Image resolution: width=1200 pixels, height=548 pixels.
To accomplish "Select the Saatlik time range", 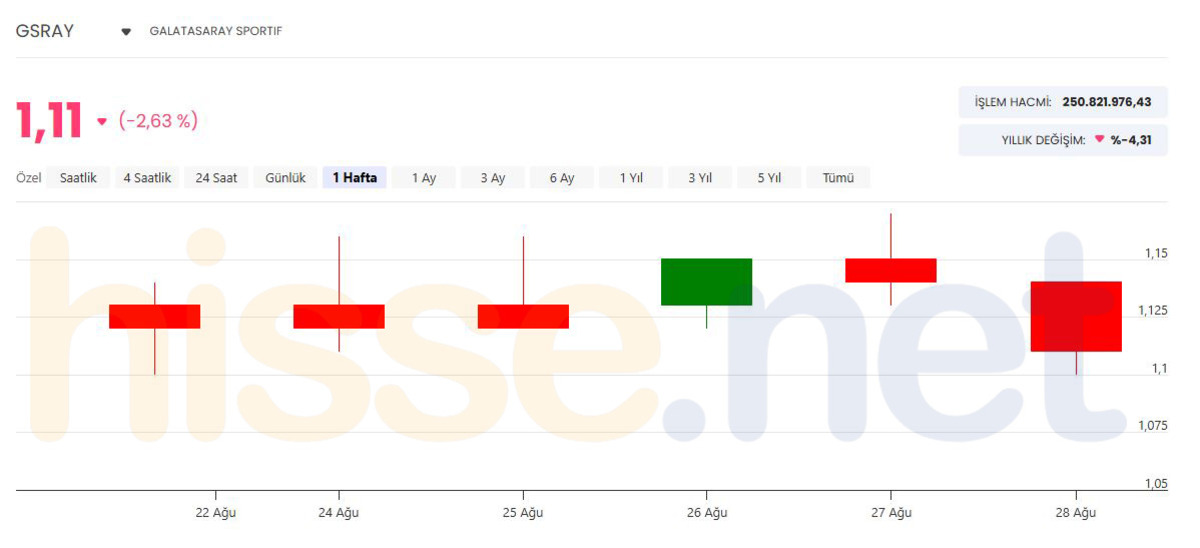I will pos(78,178).
